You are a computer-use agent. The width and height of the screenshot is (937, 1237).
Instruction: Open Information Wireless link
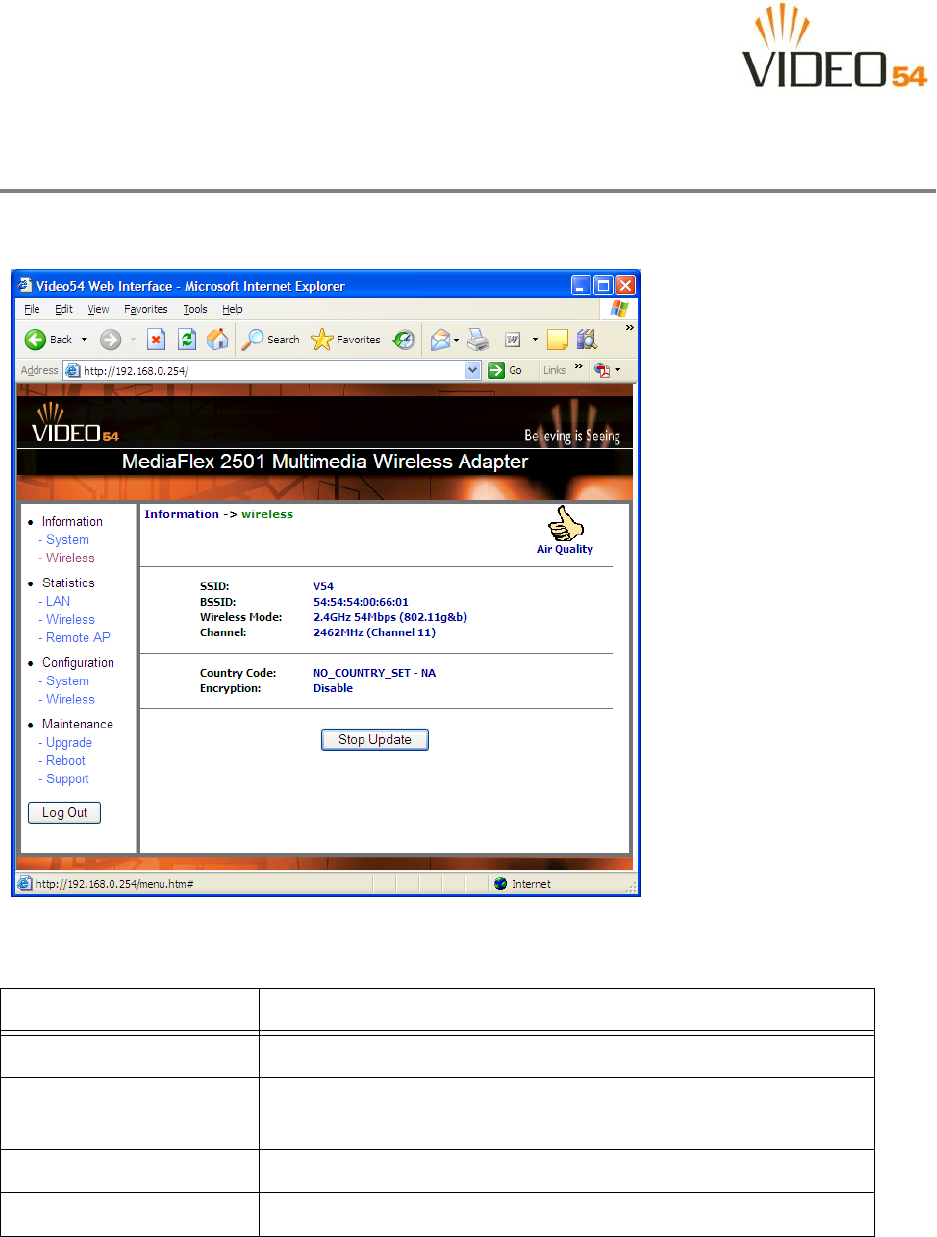click(70, 558)
